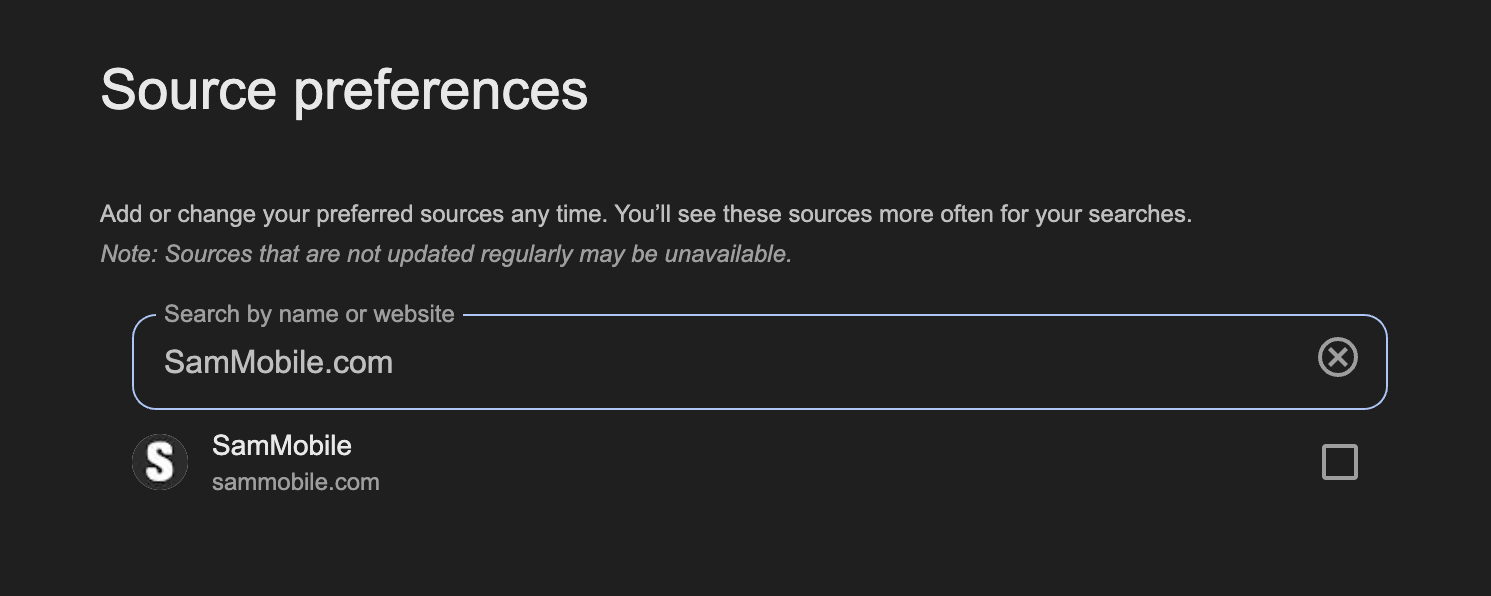Image resolution: width=1491 pixels, height=596 pixels.
Task: Select the SamMobile result name
Action: click(x=281, y=445)
